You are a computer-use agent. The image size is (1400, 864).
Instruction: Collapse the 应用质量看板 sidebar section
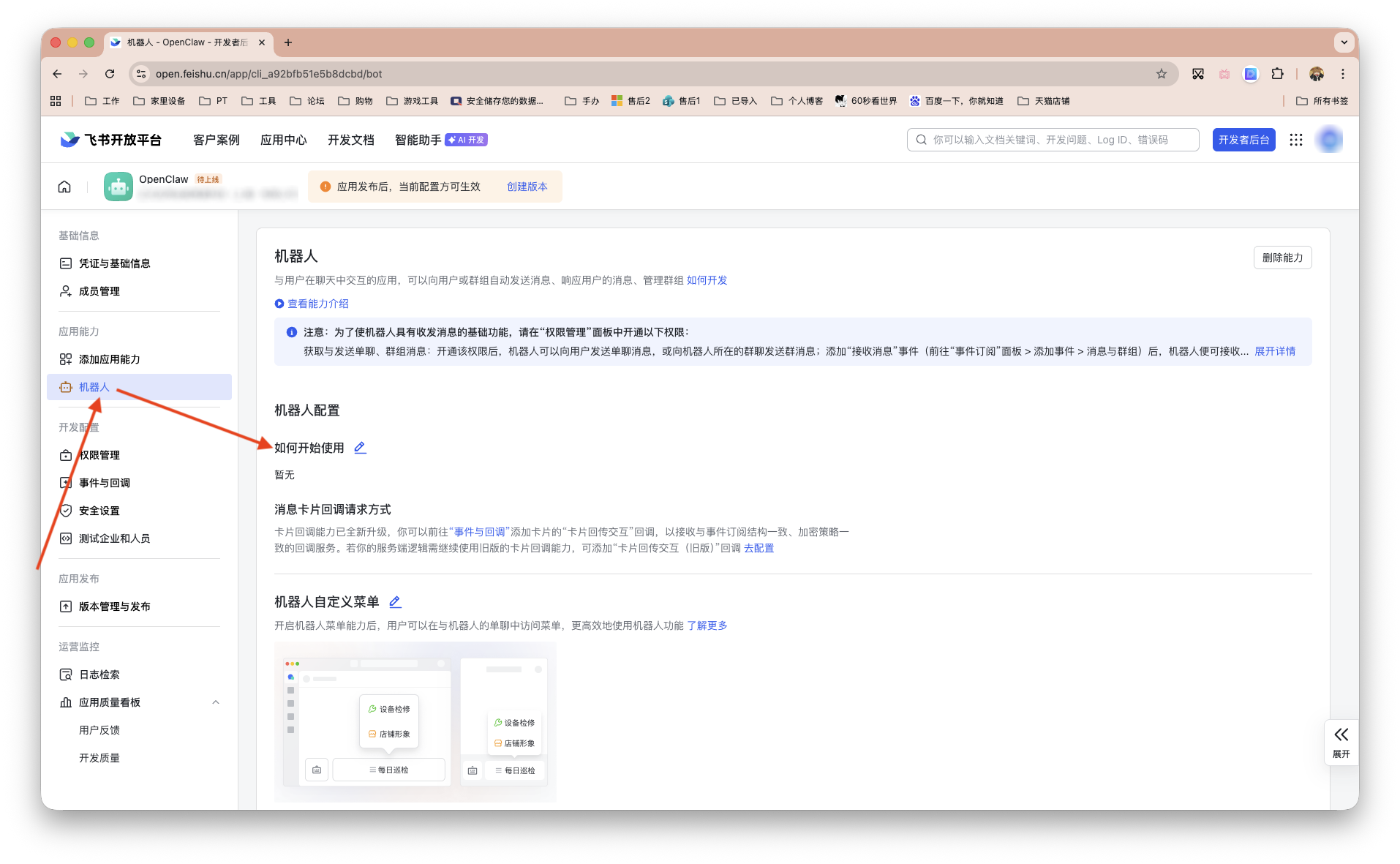coord(216,702)
